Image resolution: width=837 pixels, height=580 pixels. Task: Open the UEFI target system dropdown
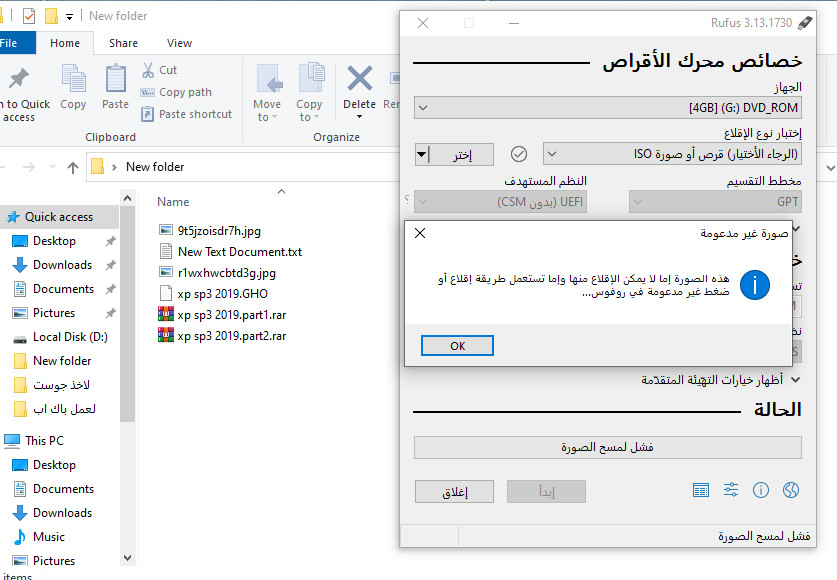(500, 202)
